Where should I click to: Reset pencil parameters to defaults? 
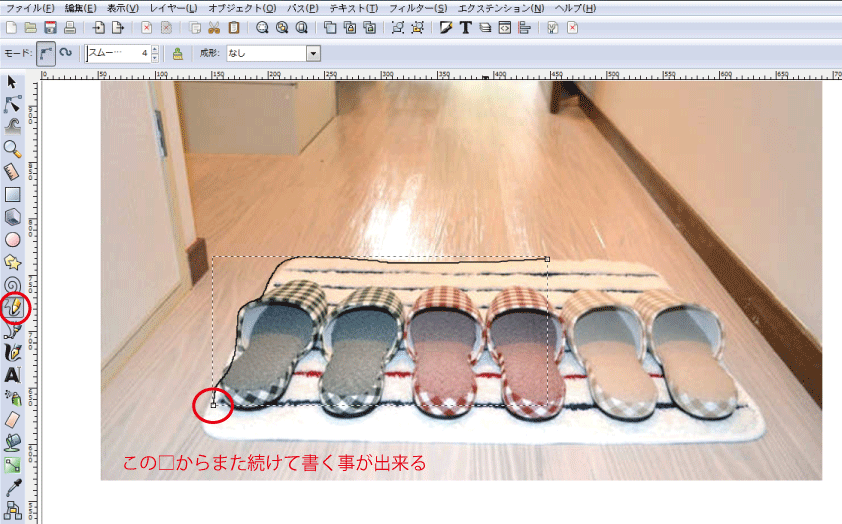coord(178,53)
